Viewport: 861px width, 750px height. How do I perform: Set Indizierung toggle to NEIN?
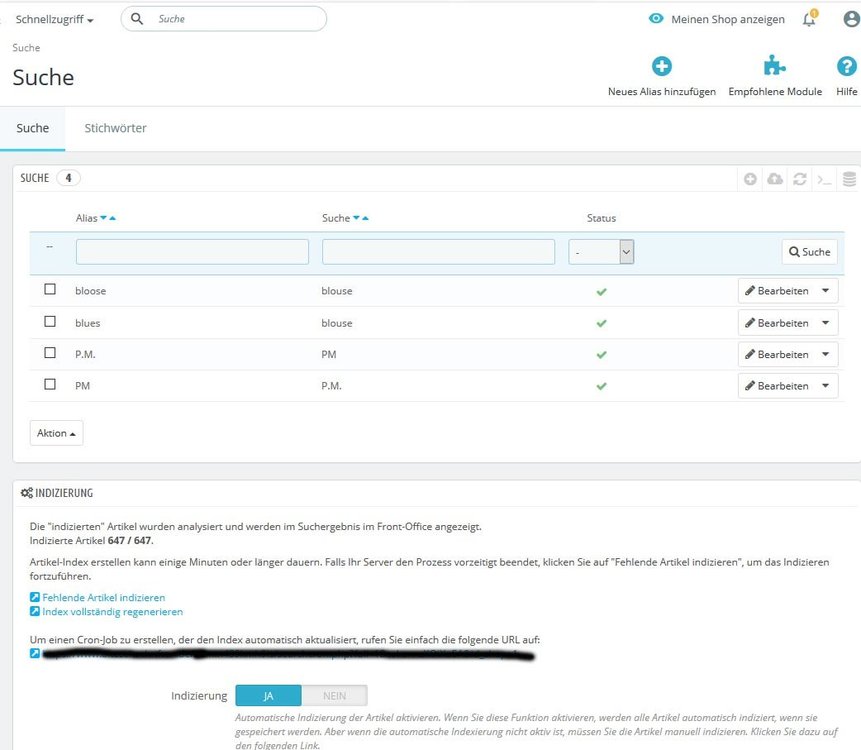[x=334, y=696]
